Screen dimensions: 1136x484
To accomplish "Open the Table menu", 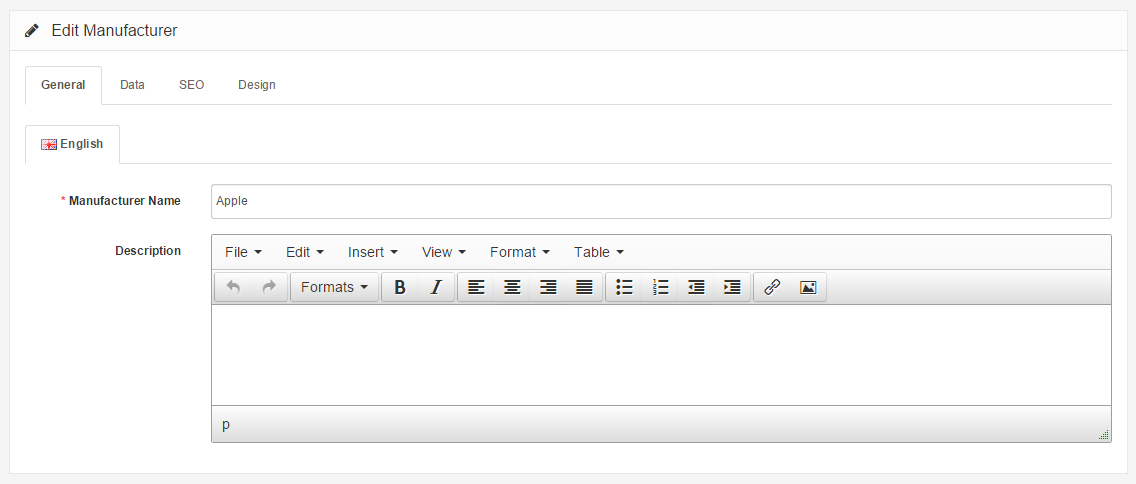I will click(599, 252).
